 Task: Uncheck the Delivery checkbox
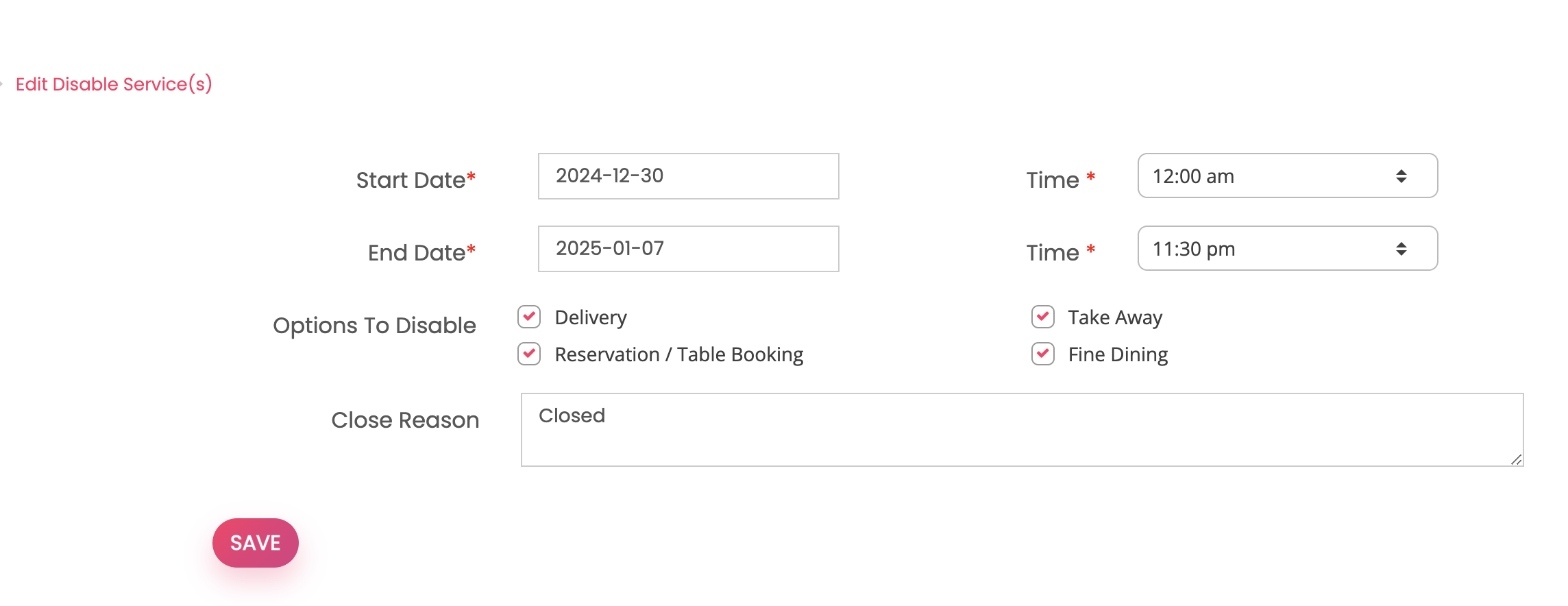click(529, 317)
